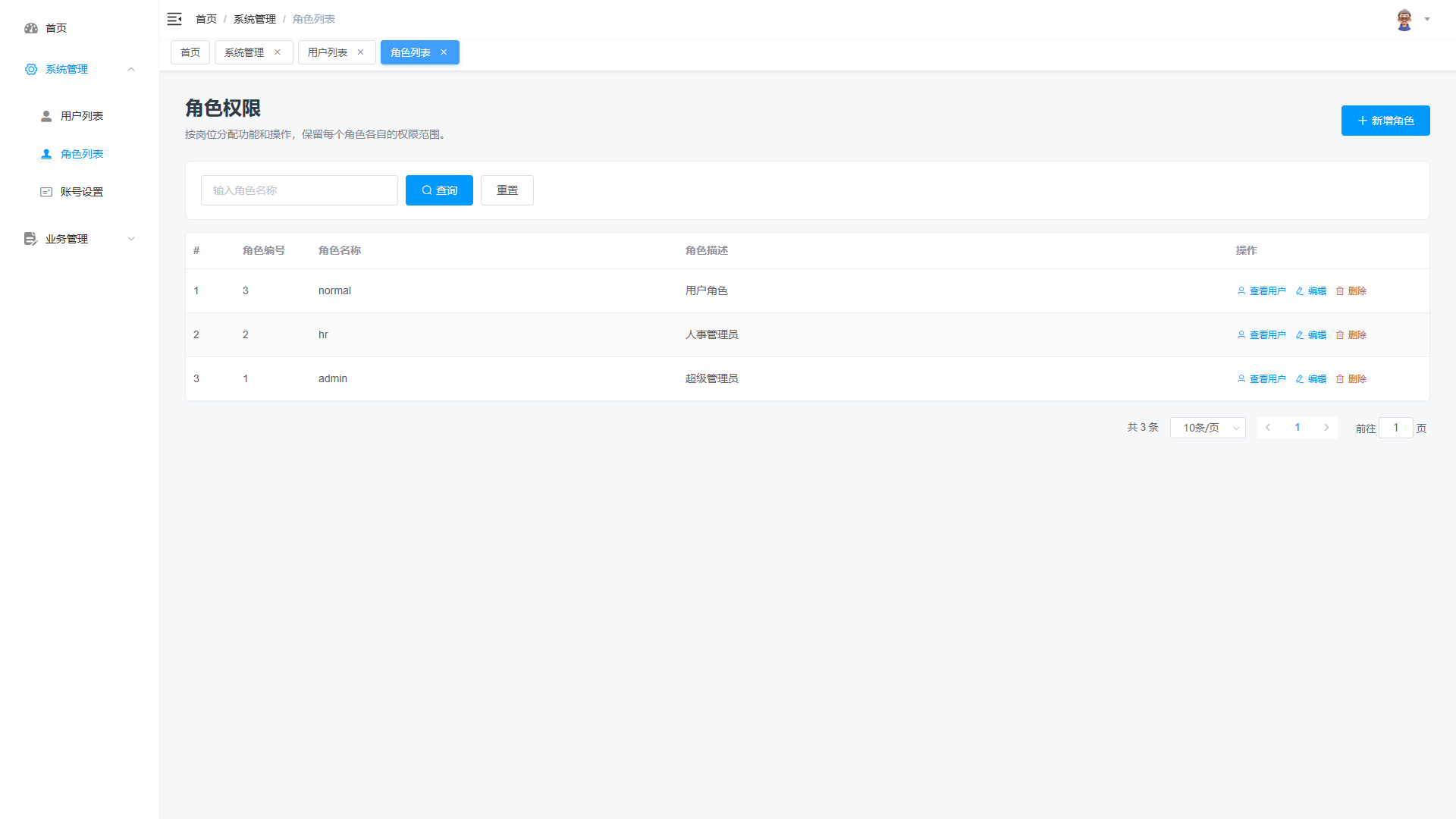The width and height of the screenshot is (1456, 819).
Task: Click the 重置 reset button
Action: (x=507, y=190)
